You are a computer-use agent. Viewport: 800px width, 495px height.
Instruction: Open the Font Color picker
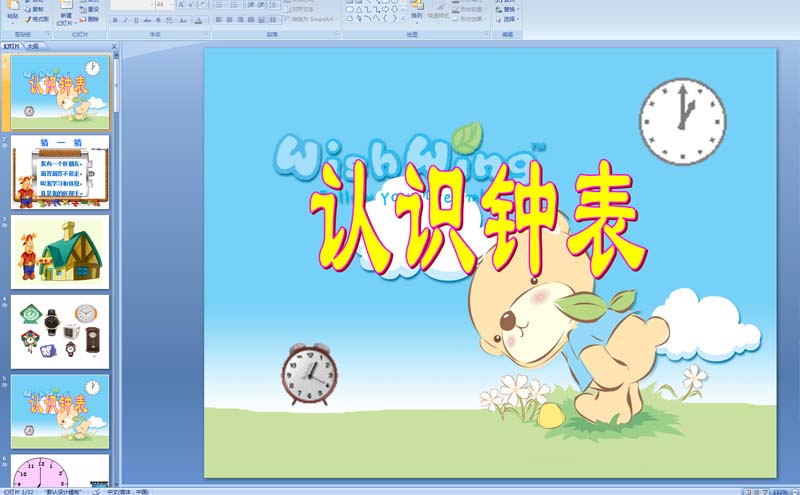(x=199, y=20)
